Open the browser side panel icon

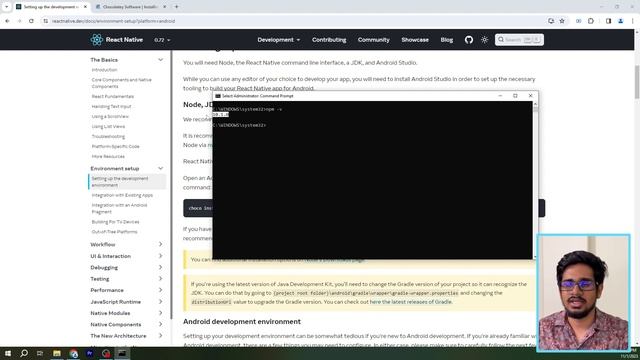(608, 21)
